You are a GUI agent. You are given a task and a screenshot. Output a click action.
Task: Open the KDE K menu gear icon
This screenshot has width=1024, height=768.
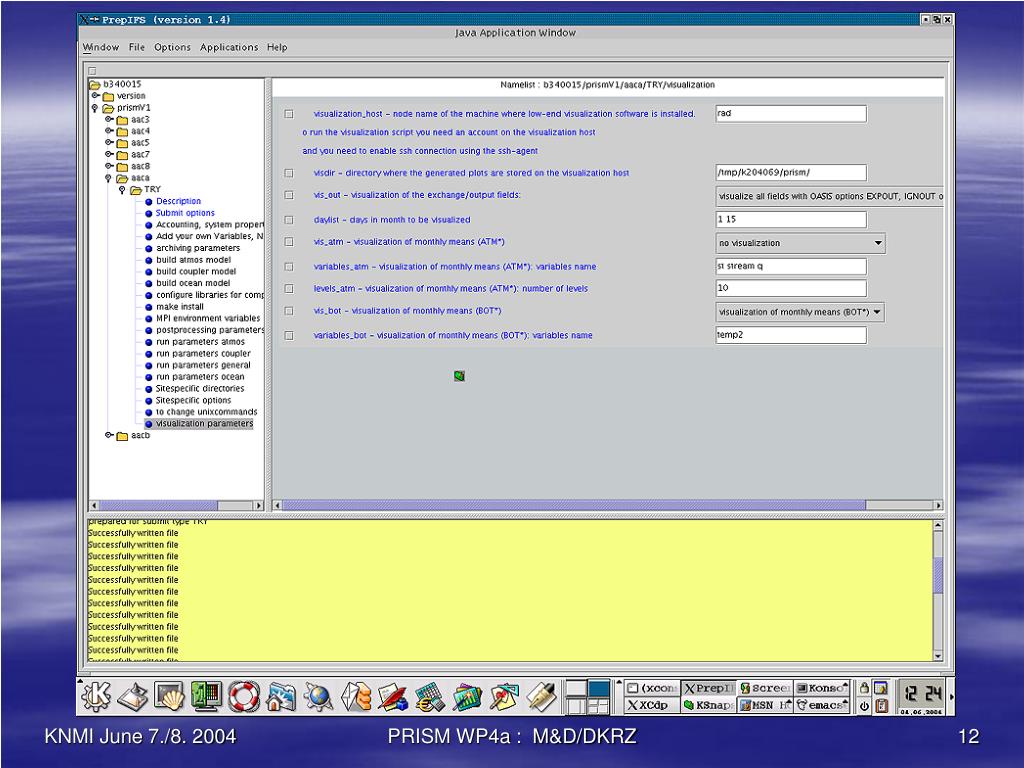[97, 697]
